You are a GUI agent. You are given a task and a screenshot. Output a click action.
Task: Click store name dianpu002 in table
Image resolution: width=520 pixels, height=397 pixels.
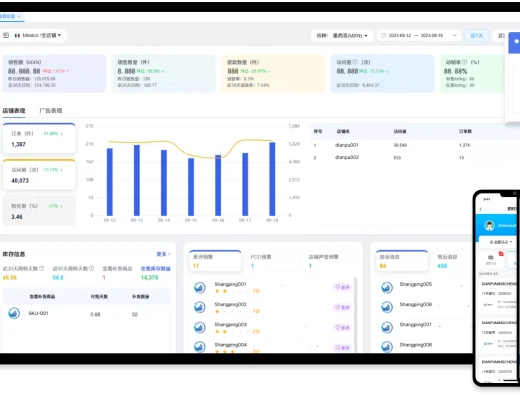[x=347, y=157]
